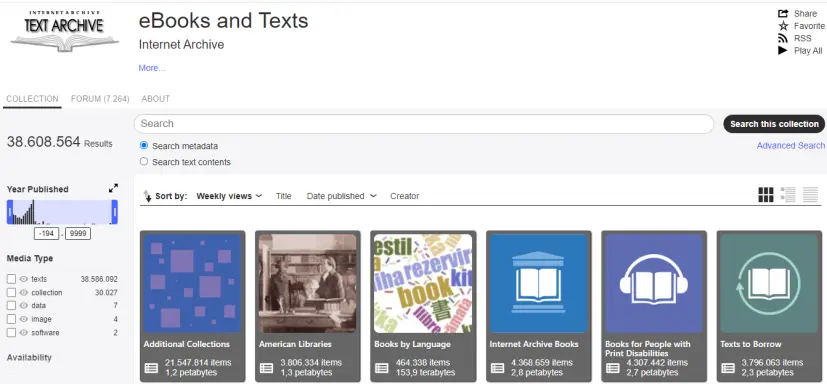The image size is (827, 384).
Task: Click the Play All triangle icon
Action: 783,51
